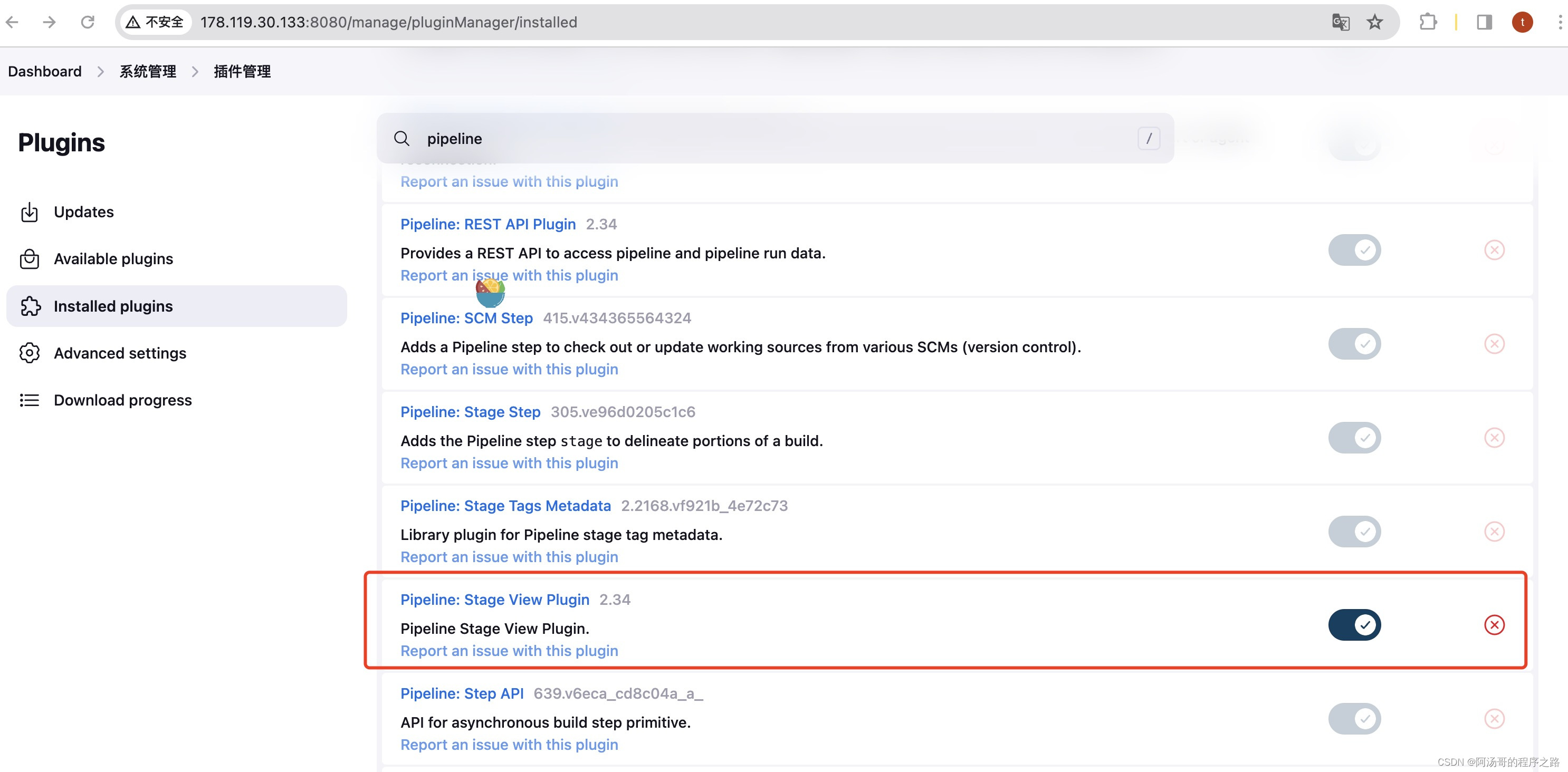Screen dimensions: 1568x772
Task: Toggle Pipeline: Stage Step enabled switch
Action: click(x=1354, y=437)
